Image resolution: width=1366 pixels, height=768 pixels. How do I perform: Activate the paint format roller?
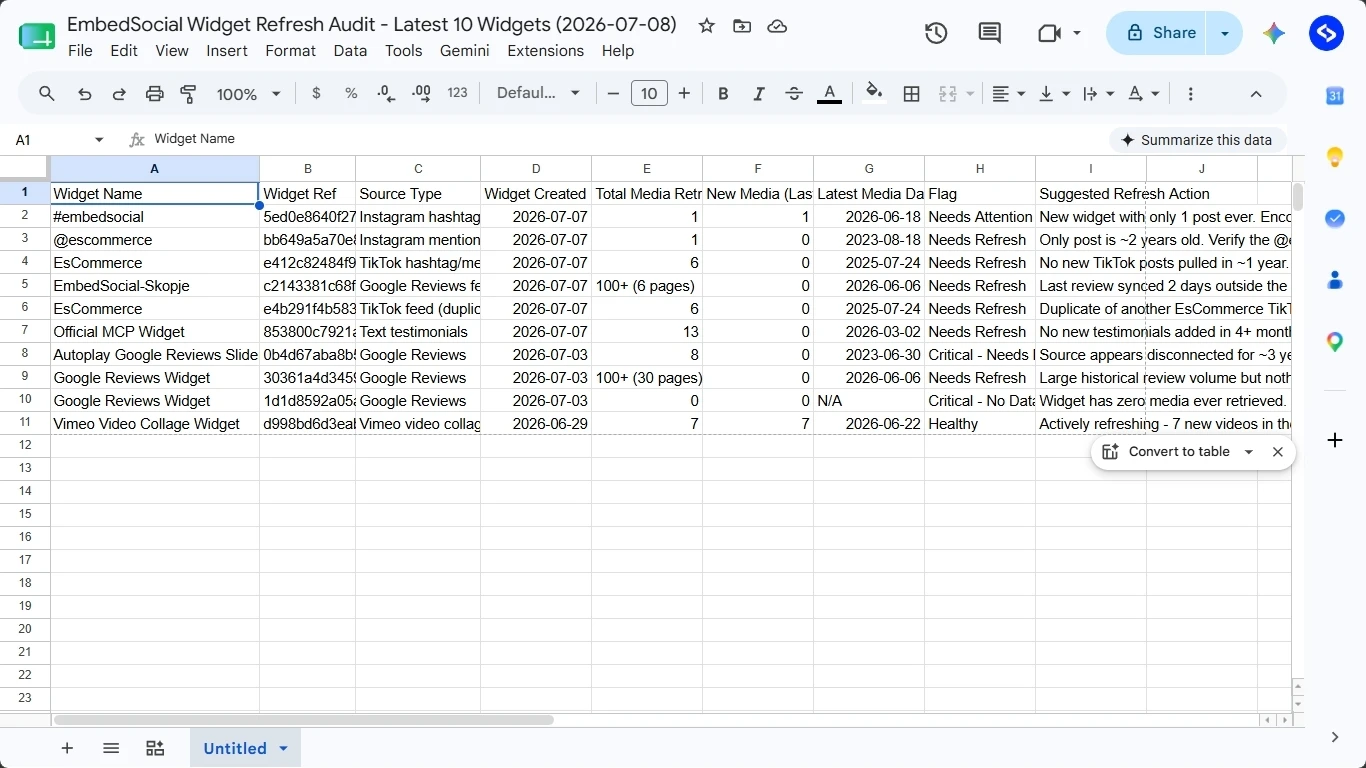coord(188,93)
